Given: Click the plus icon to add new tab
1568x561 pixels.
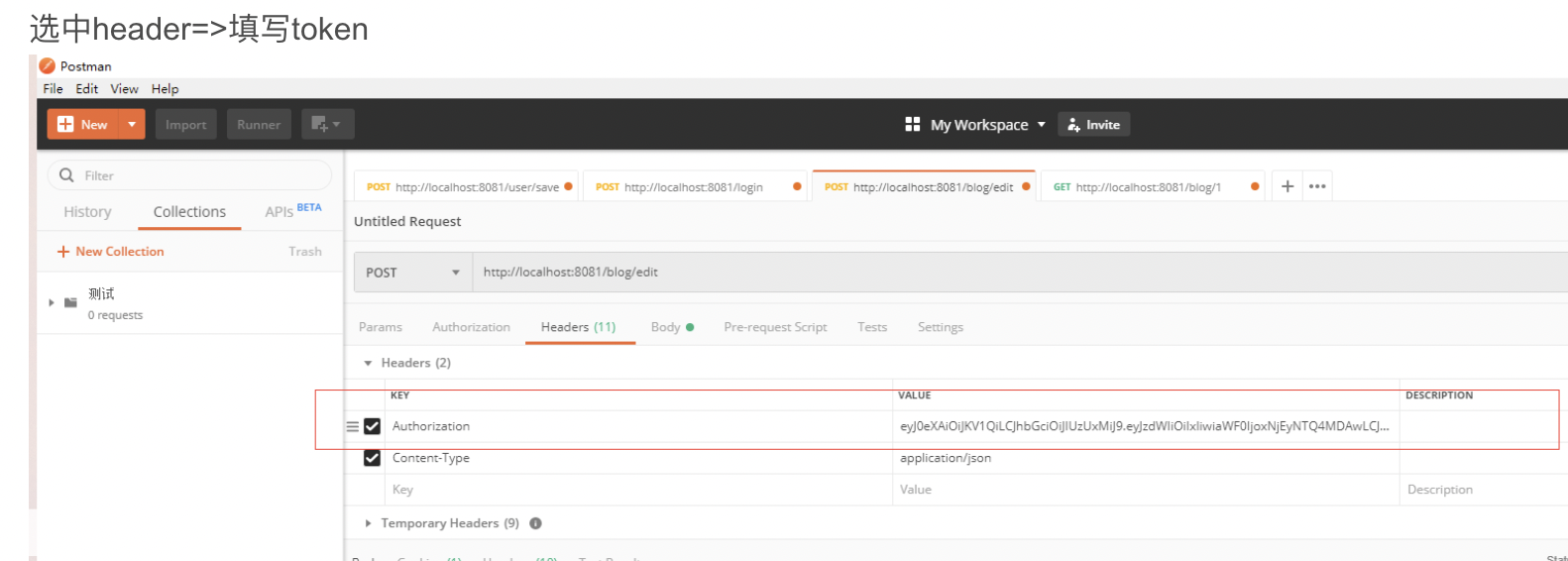Looking at the screenshot, I should [1287, 186].
